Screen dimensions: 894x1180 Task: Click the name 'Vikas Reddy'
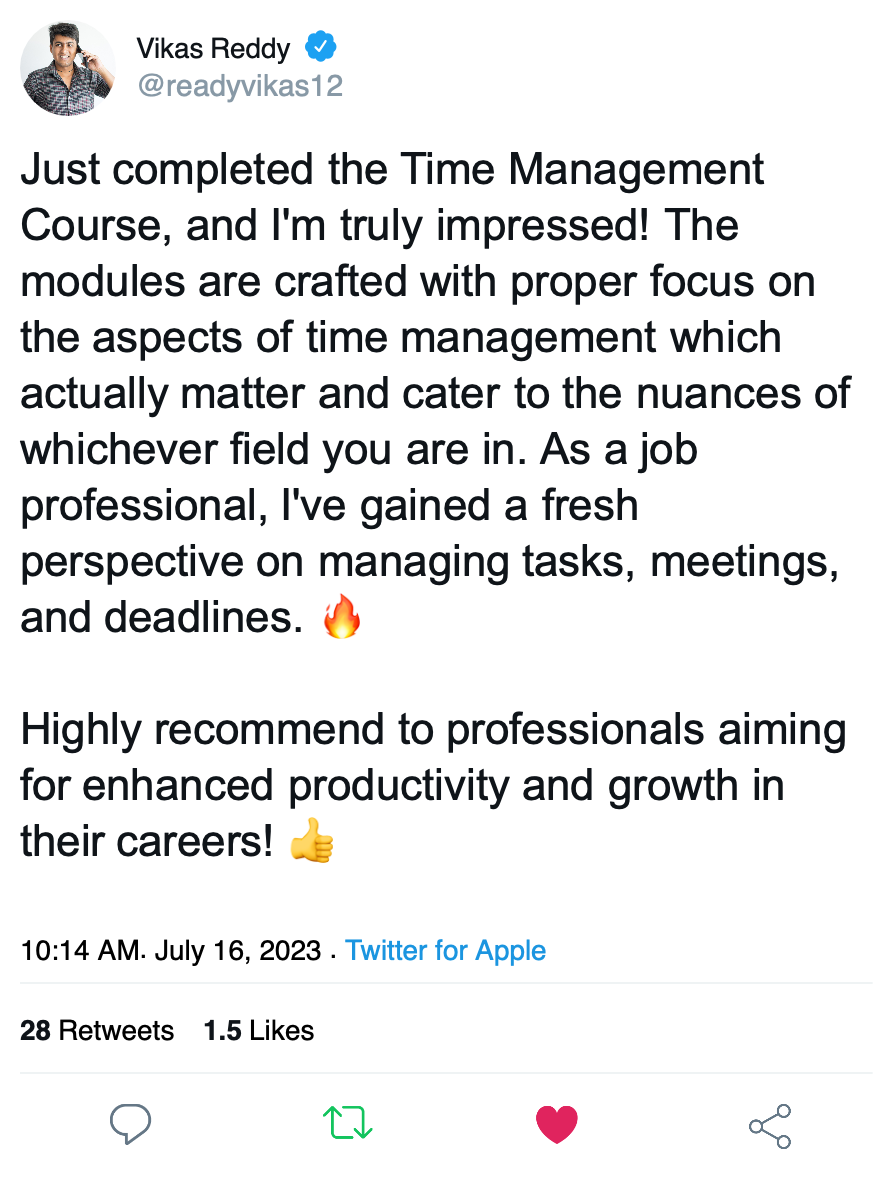click(x=213, y=48)
